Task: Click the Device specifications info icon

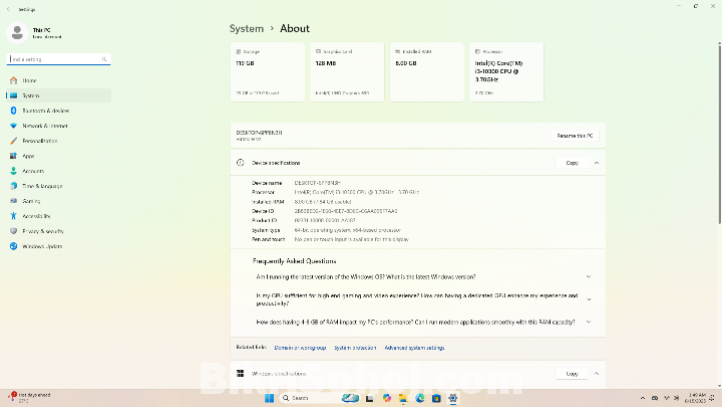Action: (240, 163)
